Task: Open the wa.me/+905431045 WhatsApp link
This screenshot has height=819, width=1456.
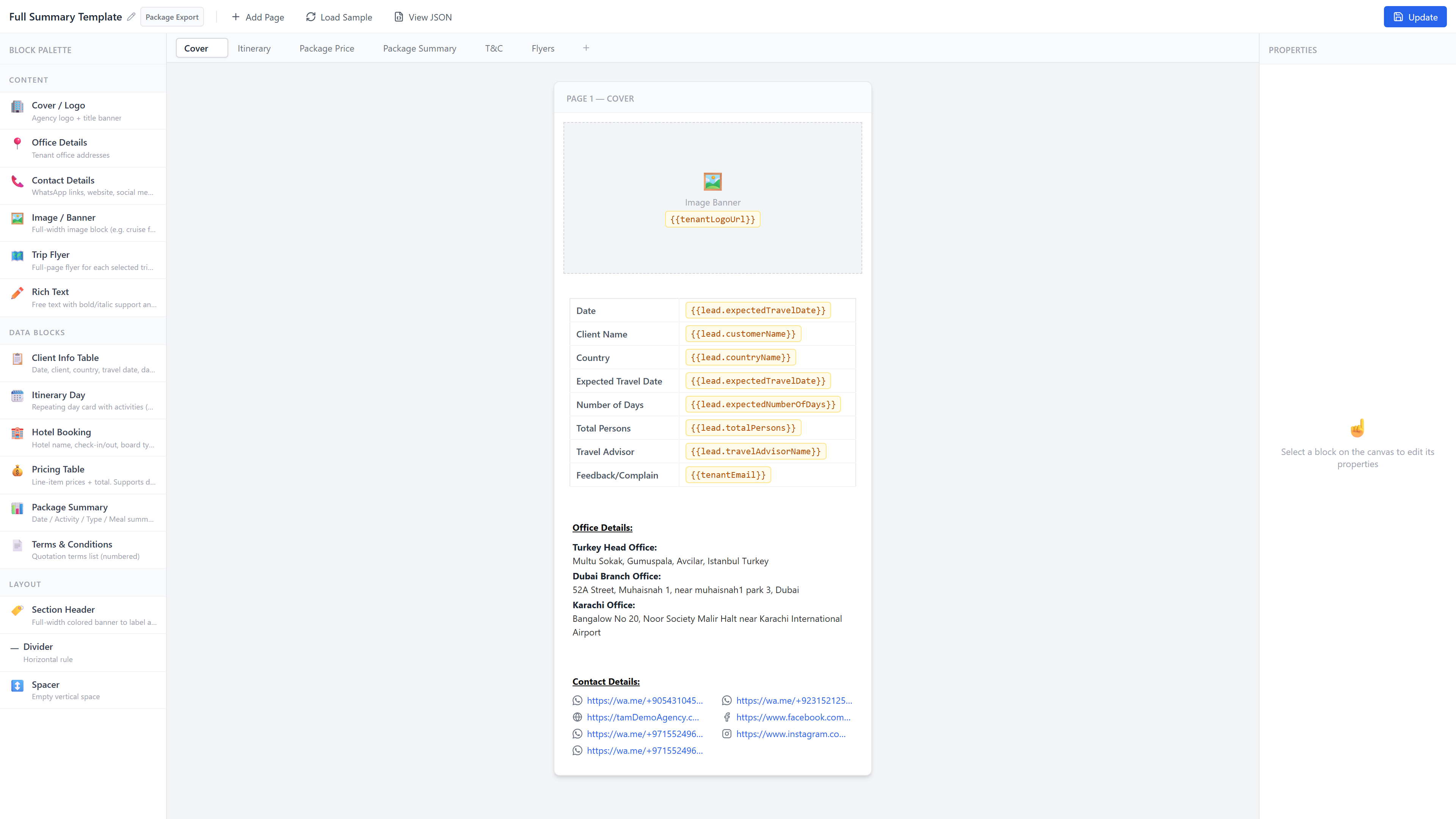Action: tap(645, 700)
